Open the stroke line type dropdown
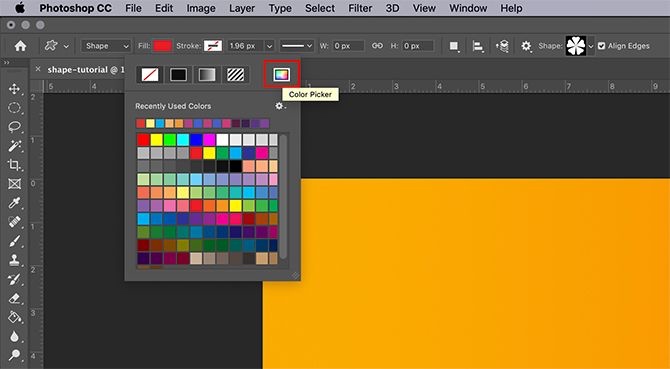670x369 pixels. tap(297, 46)
